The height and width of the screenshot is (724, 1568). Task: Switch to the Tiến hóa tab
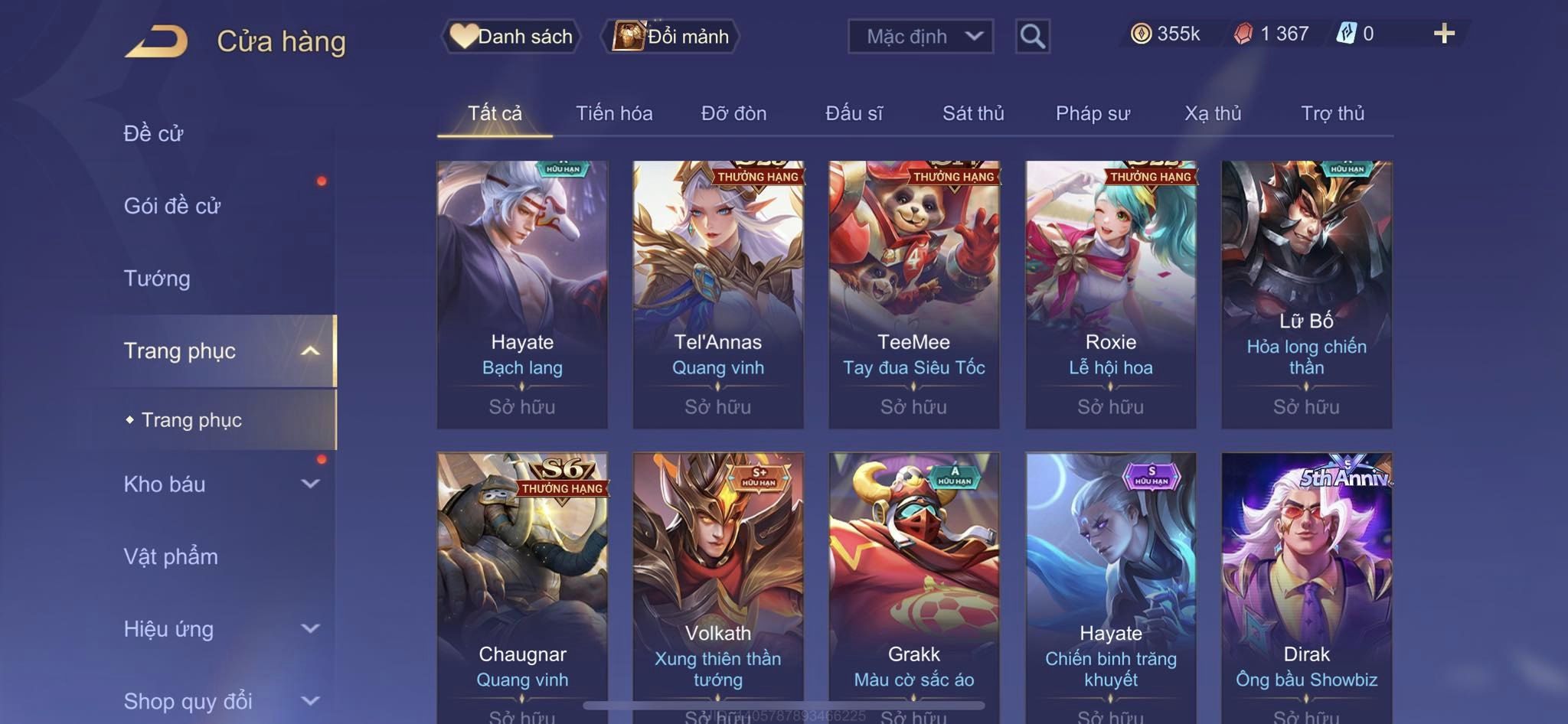[614, 113]
